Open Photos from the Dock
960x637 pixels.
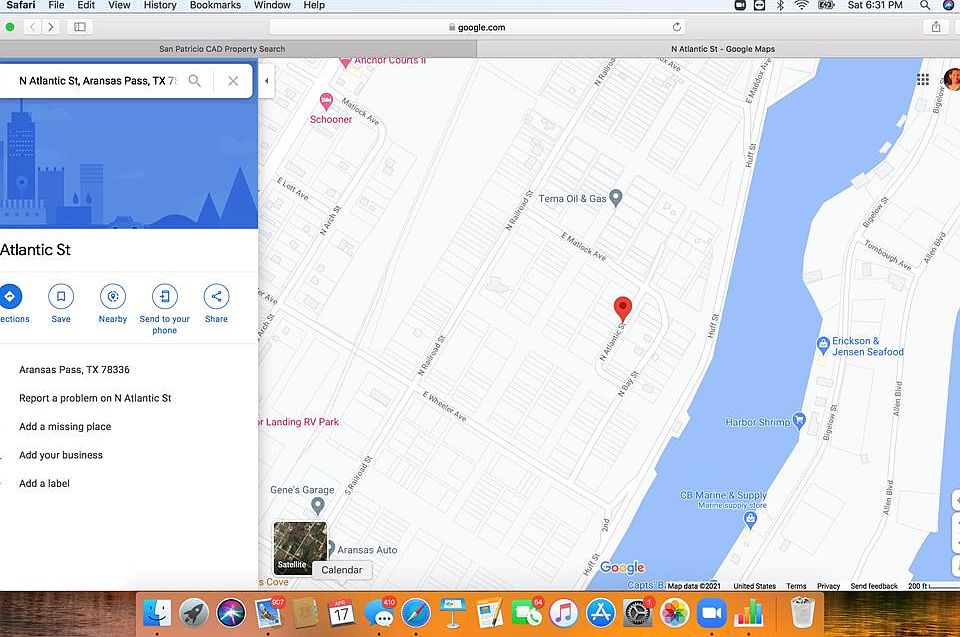(x=674, y=613)
